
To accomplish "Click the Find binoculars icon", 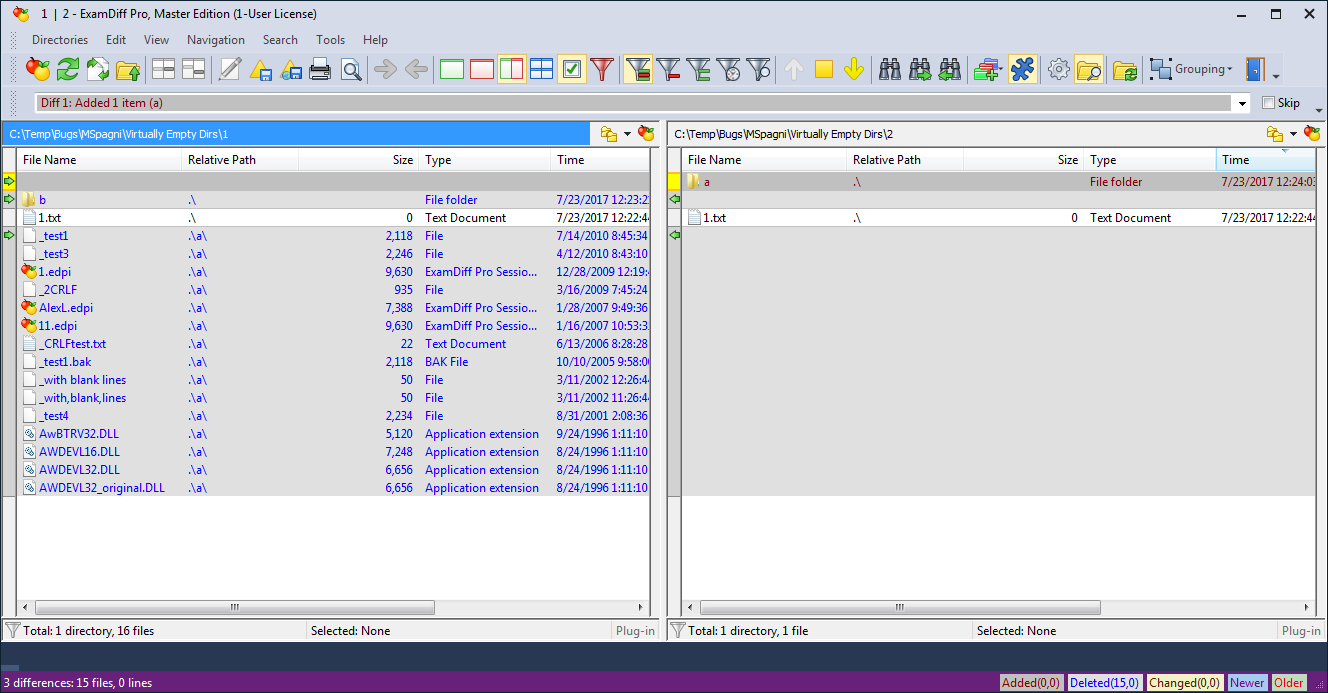I will tap(890, 69).
